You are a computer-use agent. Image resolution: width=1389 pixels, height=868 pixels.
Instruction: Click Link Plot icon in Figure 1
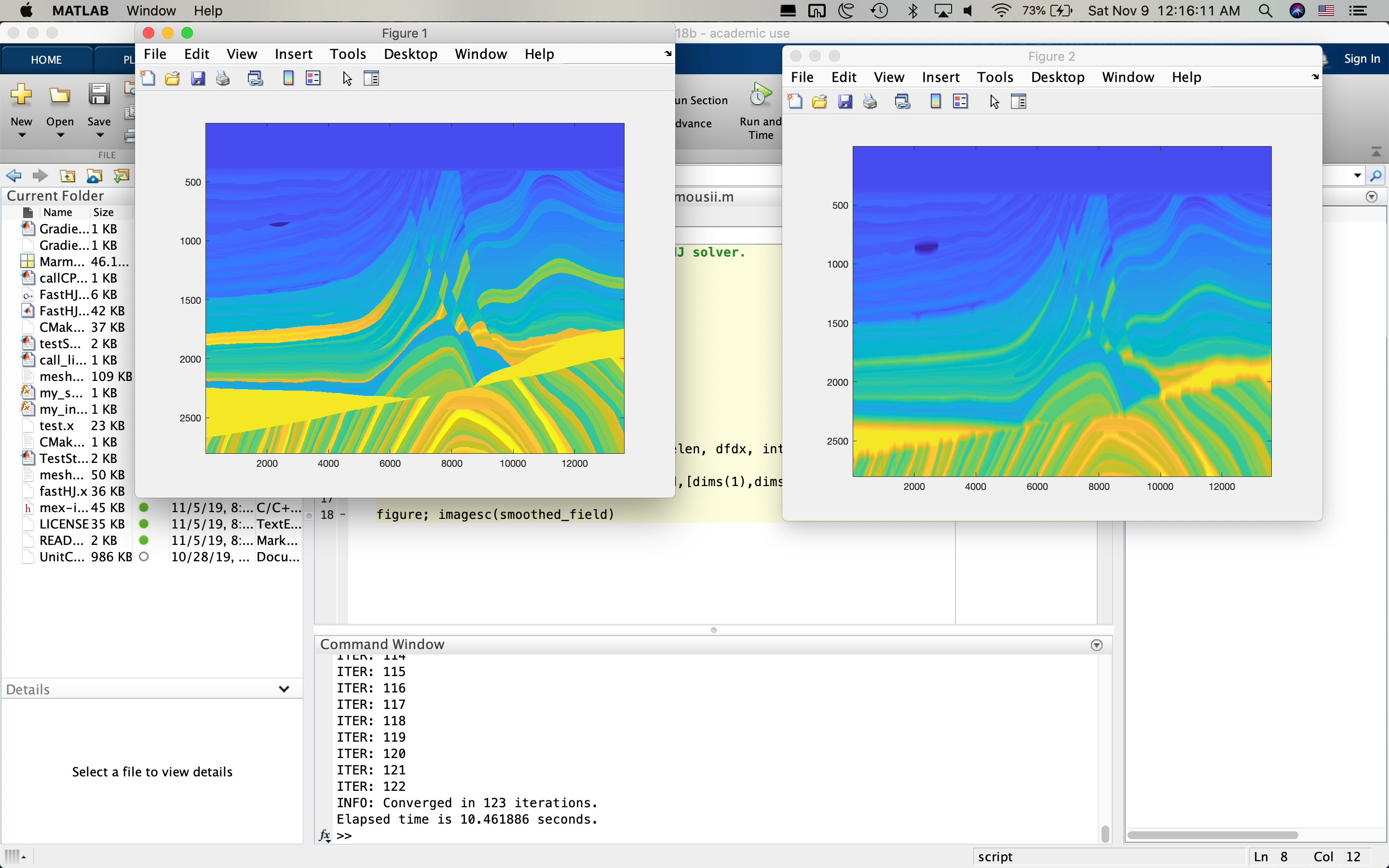[x=256, y=79]
